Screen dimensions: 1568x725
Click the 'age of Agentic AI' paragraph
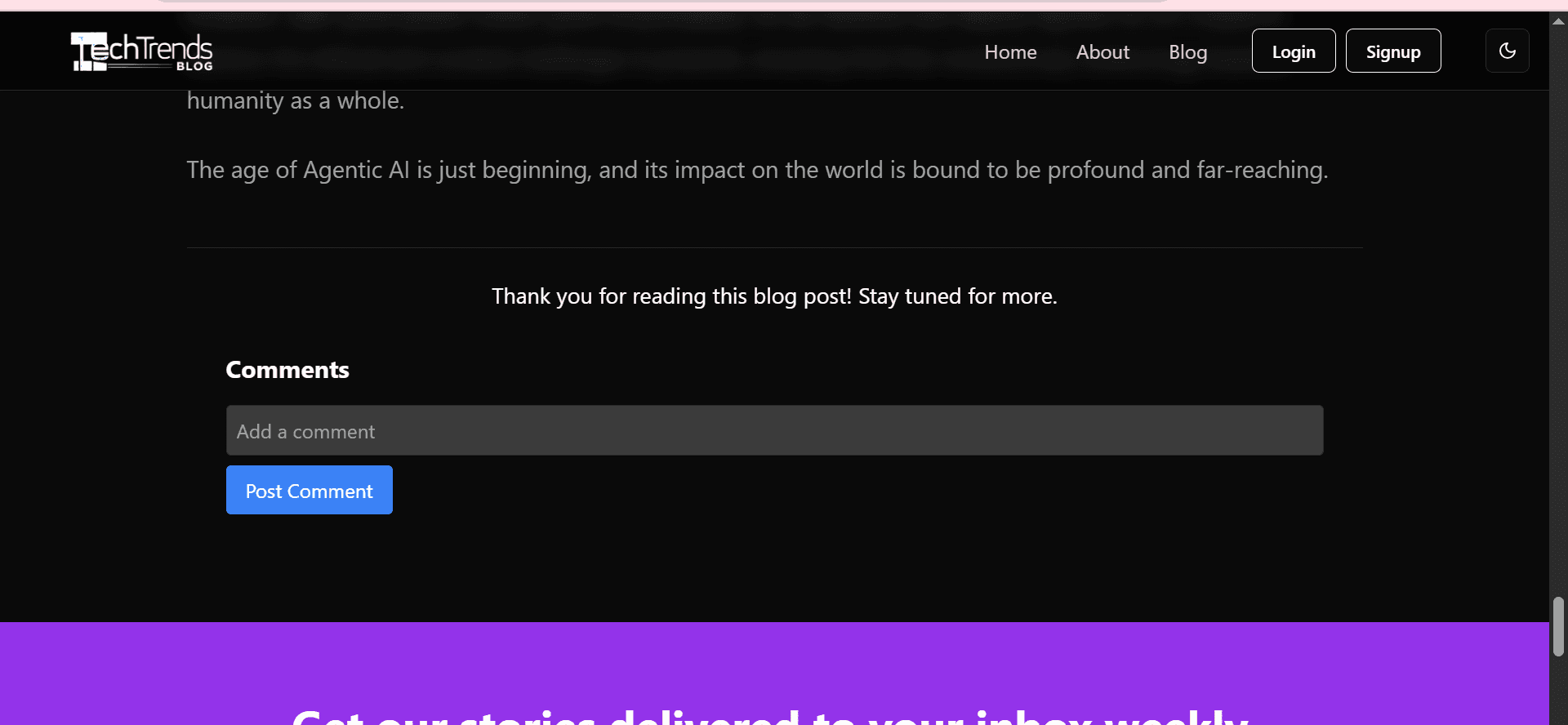click(757, 170)
